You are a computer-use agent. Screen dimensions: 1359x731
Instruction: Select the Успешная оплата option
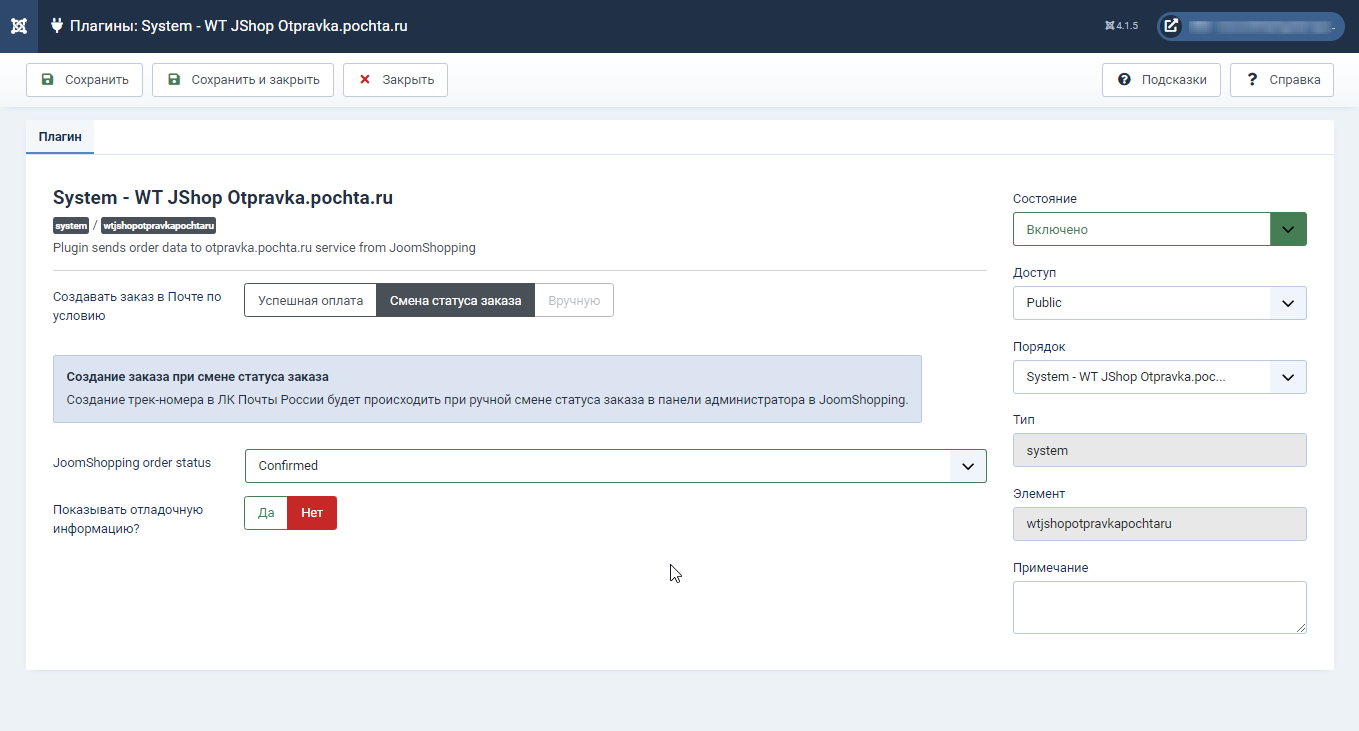pos(310,300)
